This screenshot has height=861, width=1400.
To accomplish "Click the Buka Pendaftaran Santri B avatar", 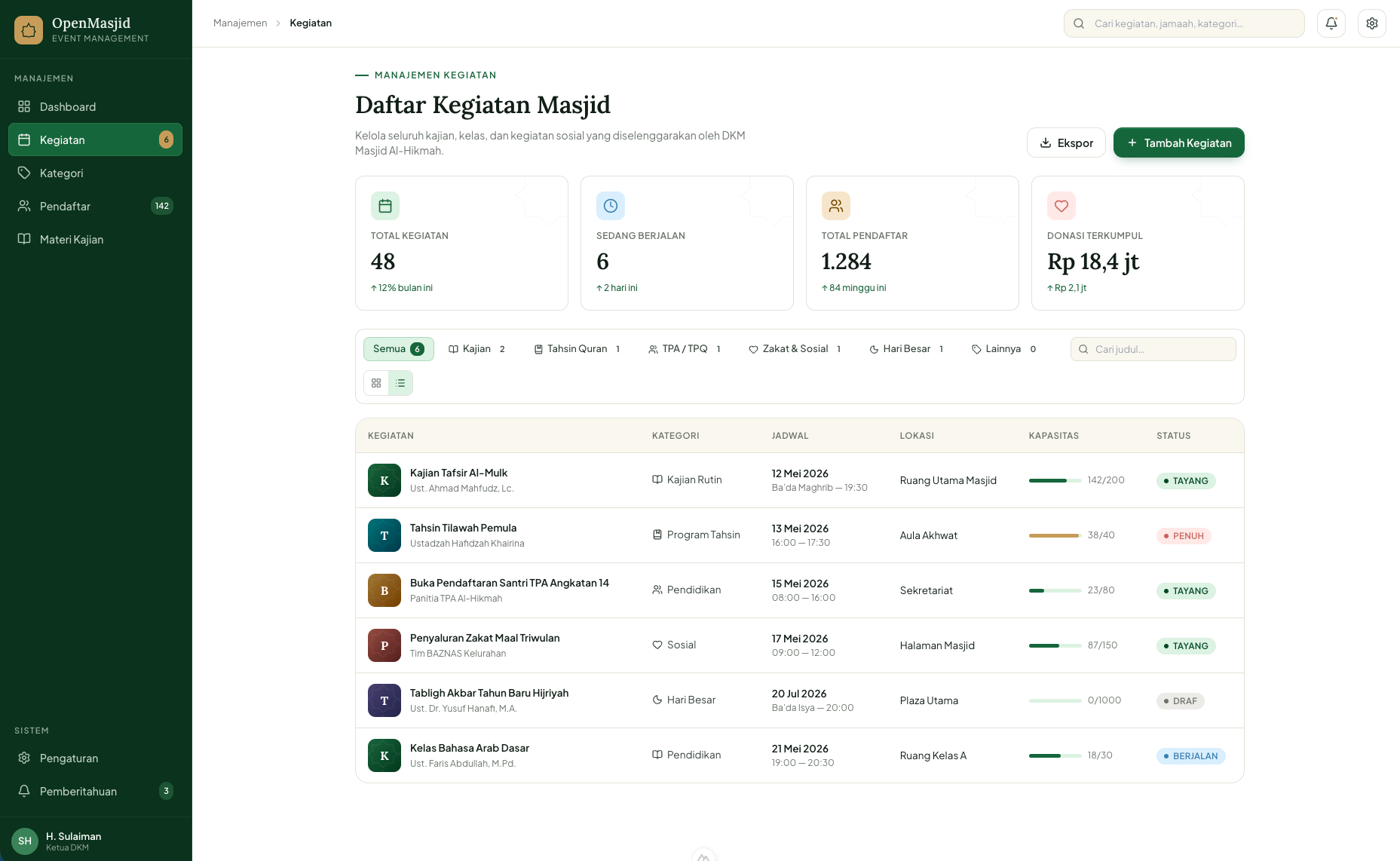I will 384,590.
